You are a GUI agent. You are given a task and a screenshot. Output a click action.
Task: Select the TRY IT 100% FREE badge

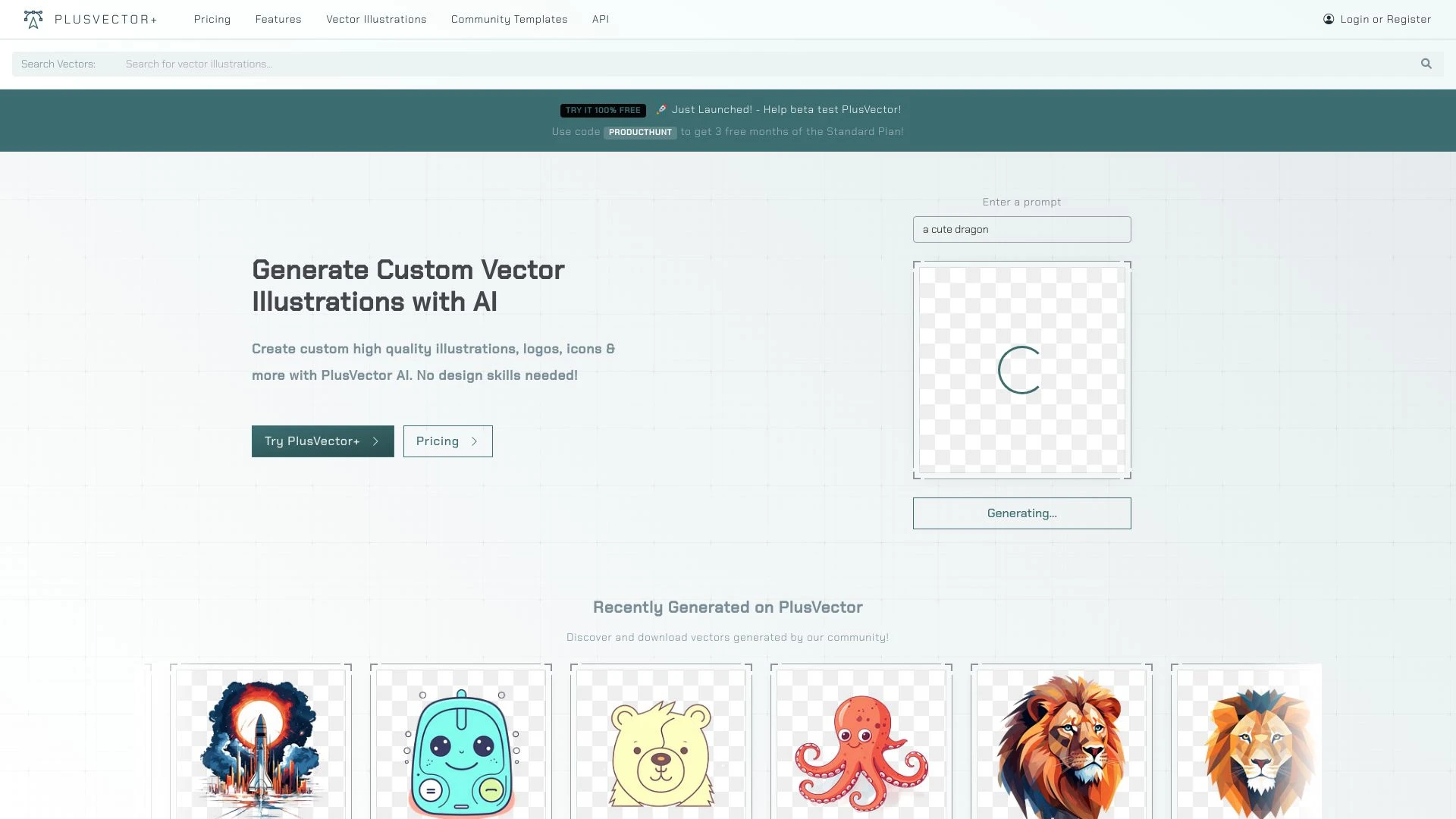(x=603, y=110)
